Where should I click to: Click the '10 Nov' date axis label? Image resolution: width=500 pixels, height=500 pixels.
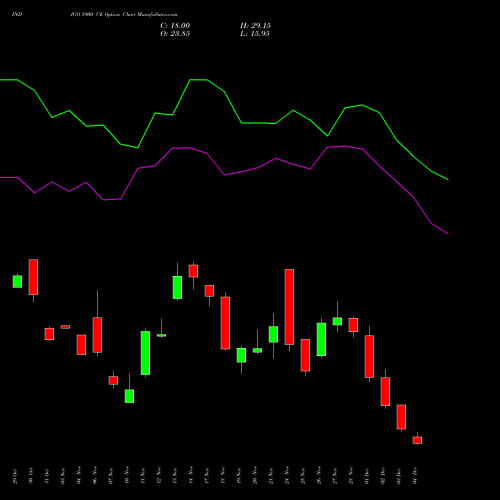[127, 476]
